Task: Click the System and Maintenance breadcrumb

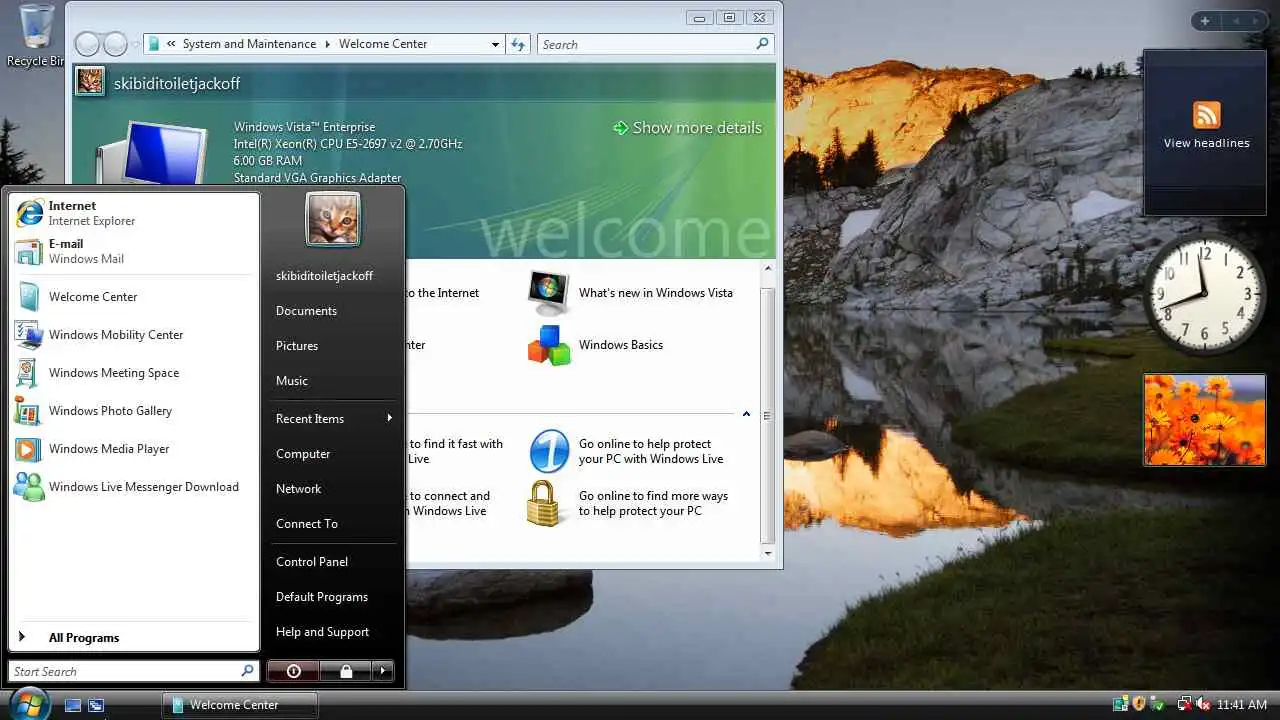Action: (249, 44)
